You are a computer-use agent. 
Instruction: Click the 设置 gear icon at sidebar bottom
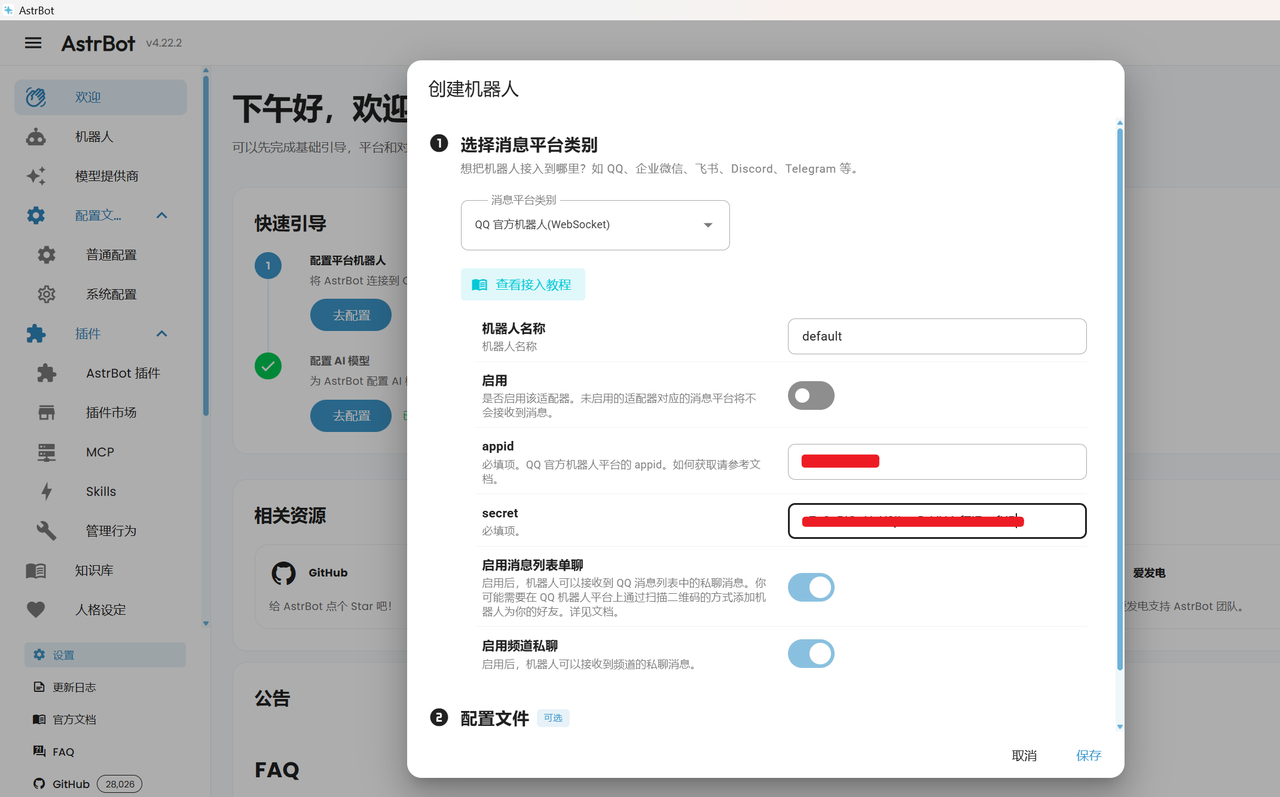[39, 655]
